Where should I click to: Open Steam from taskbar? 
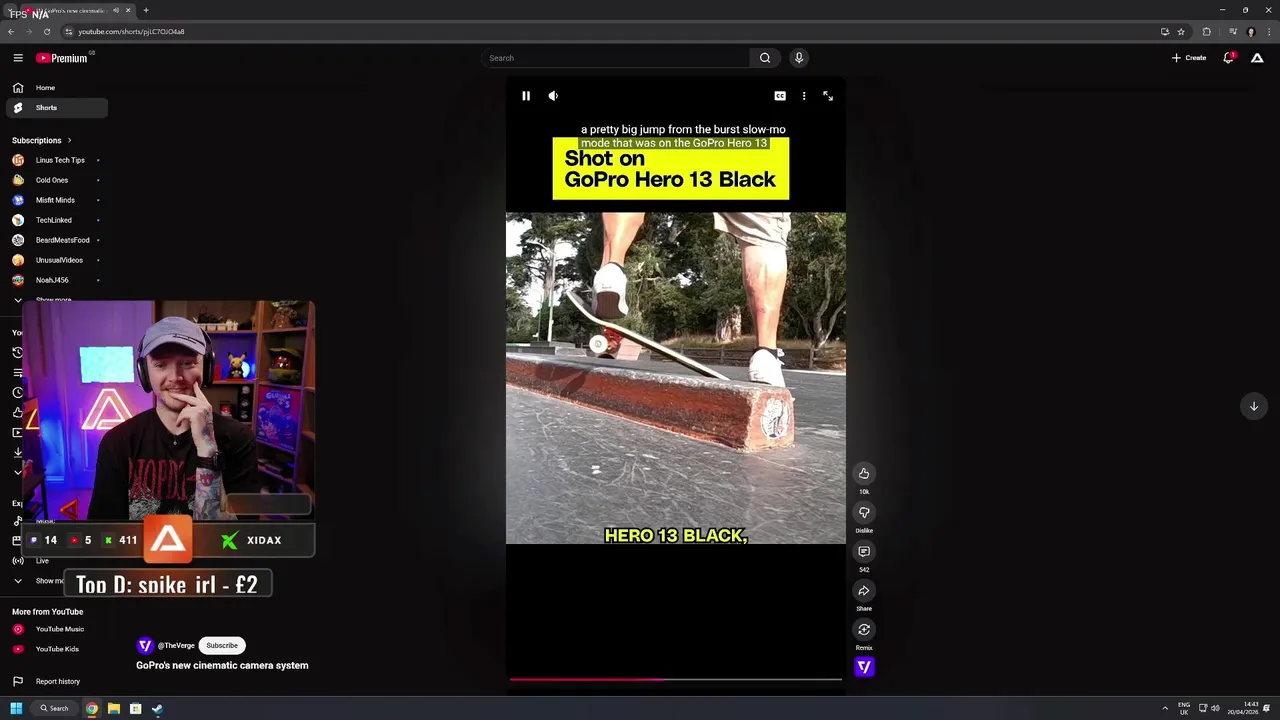pyautogui.click(x=157, y=709)
